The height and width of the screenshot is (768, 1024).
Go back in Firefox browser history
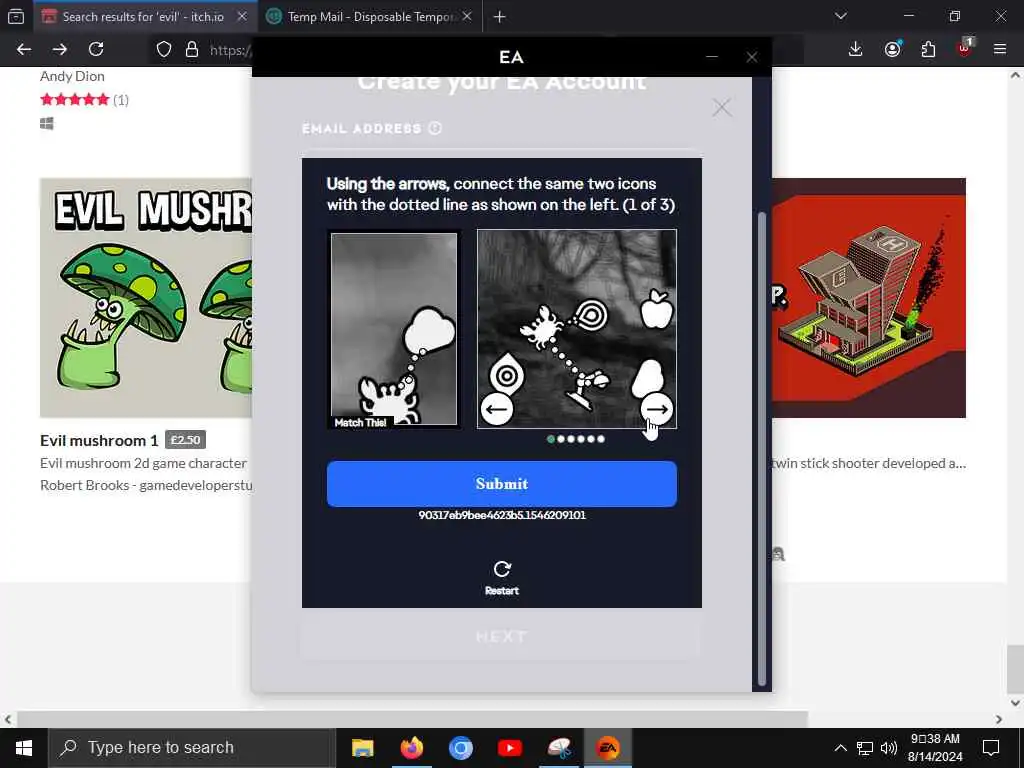tap(24, 49)
